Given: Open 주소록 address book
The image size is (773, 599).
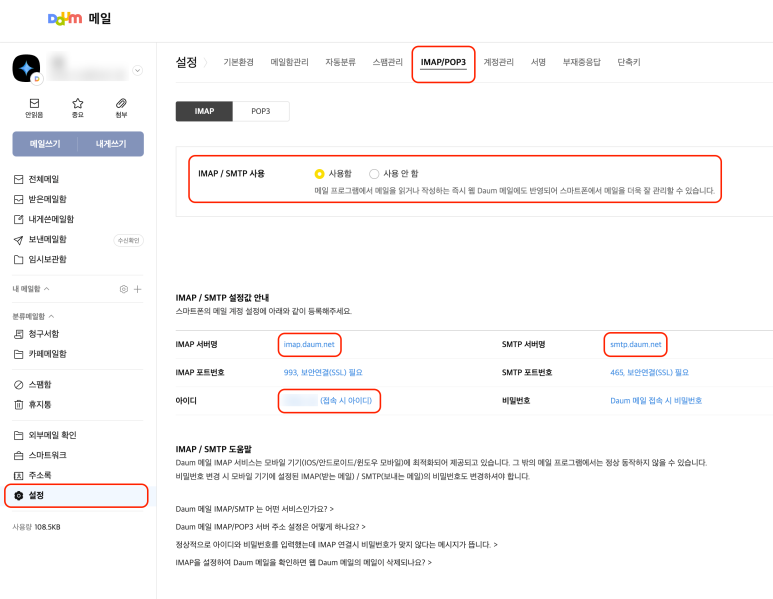Looking at the screenshot, I should 39,475.
